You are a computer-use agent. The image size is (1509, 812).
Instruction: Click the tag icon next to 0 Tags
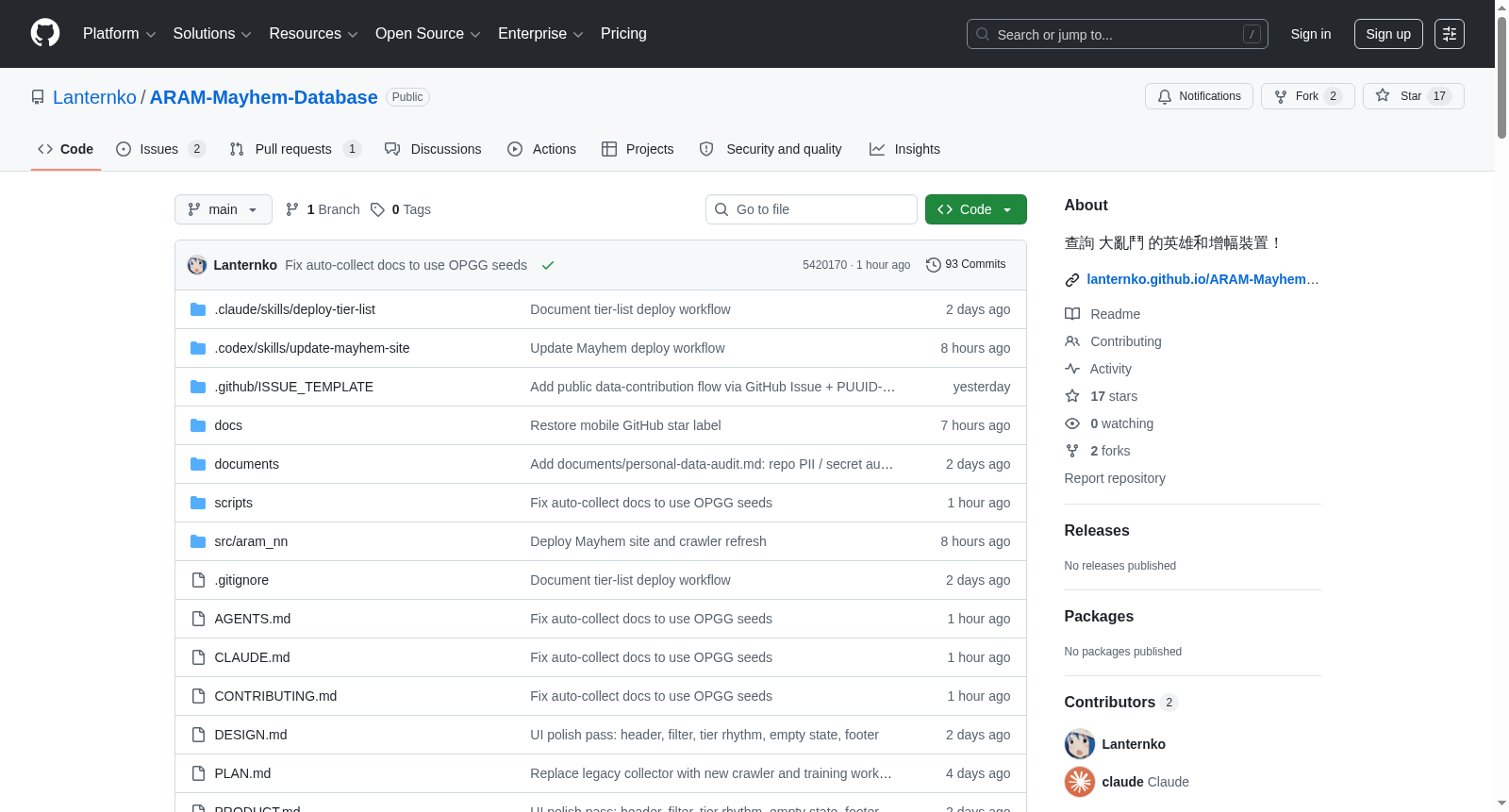tap(377, 209)
